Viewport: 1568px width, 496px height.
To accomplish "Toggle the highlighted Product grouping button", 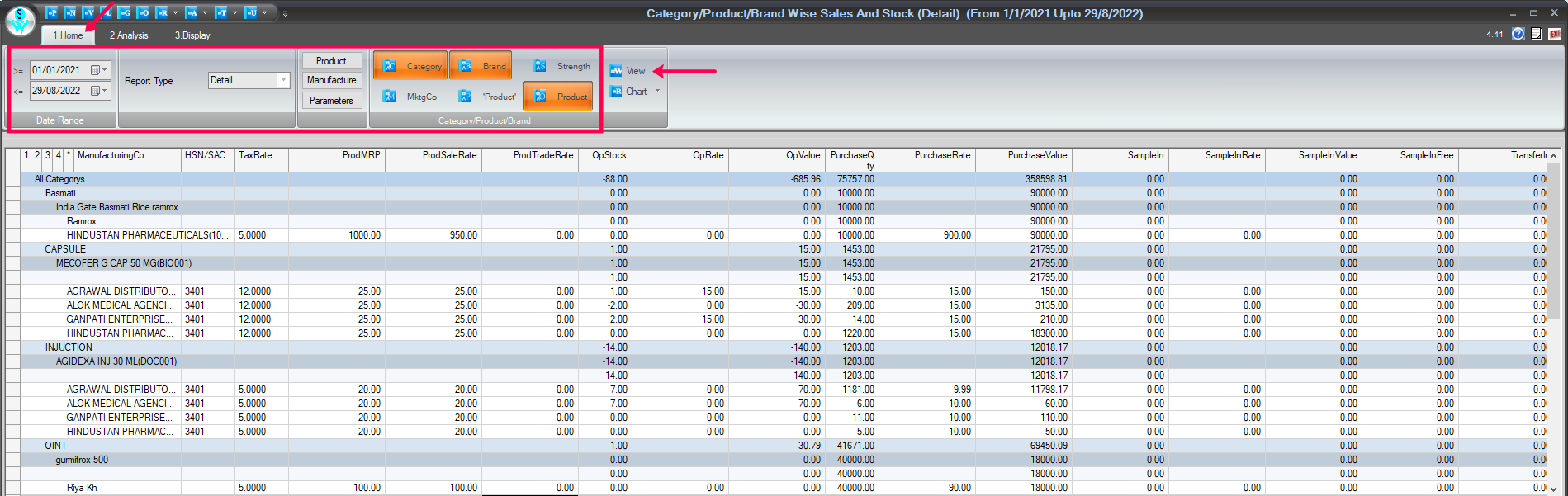I will pos(558,96).
